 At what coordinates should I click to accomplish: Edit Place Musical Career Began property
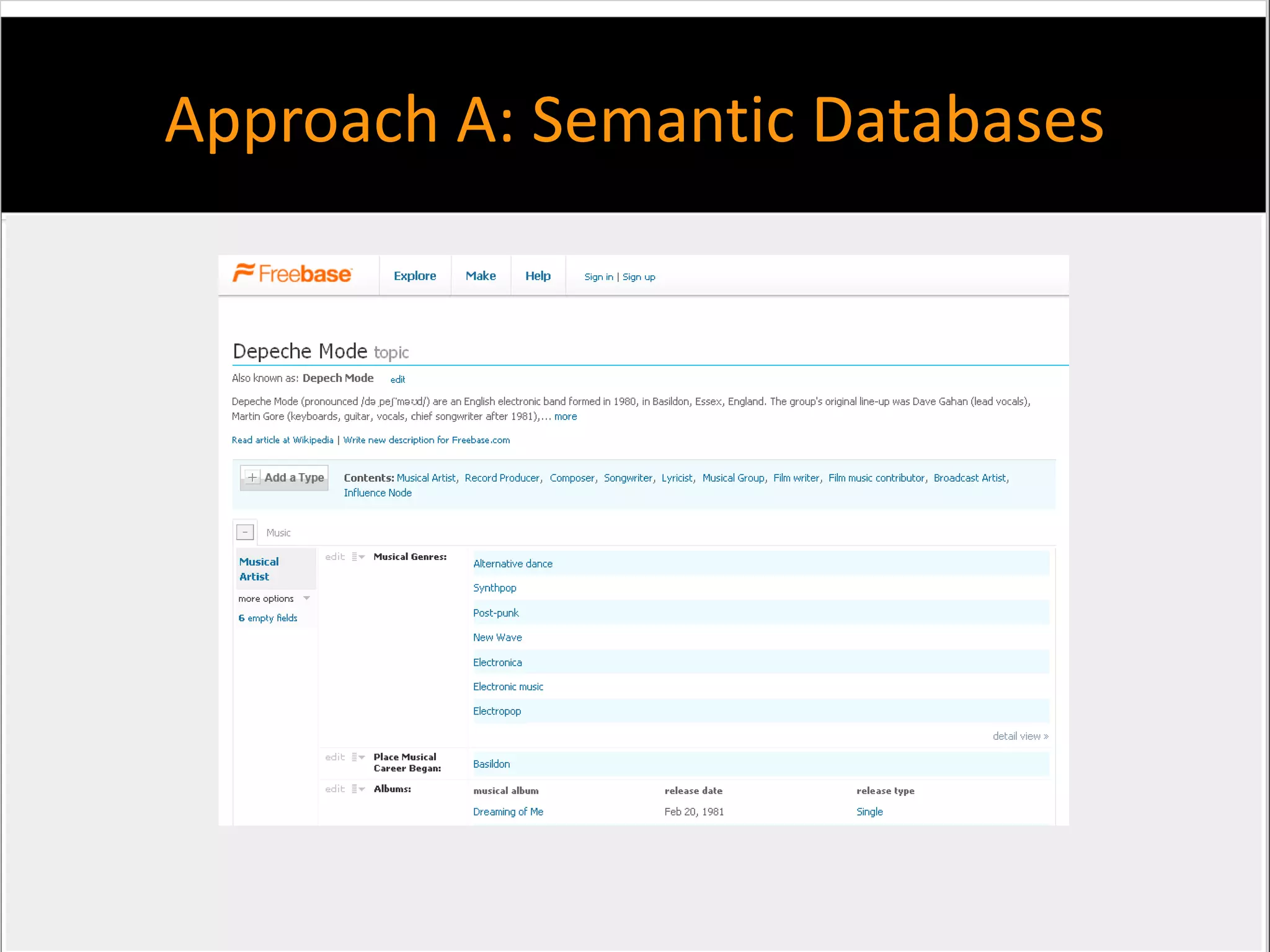(335, 757)
